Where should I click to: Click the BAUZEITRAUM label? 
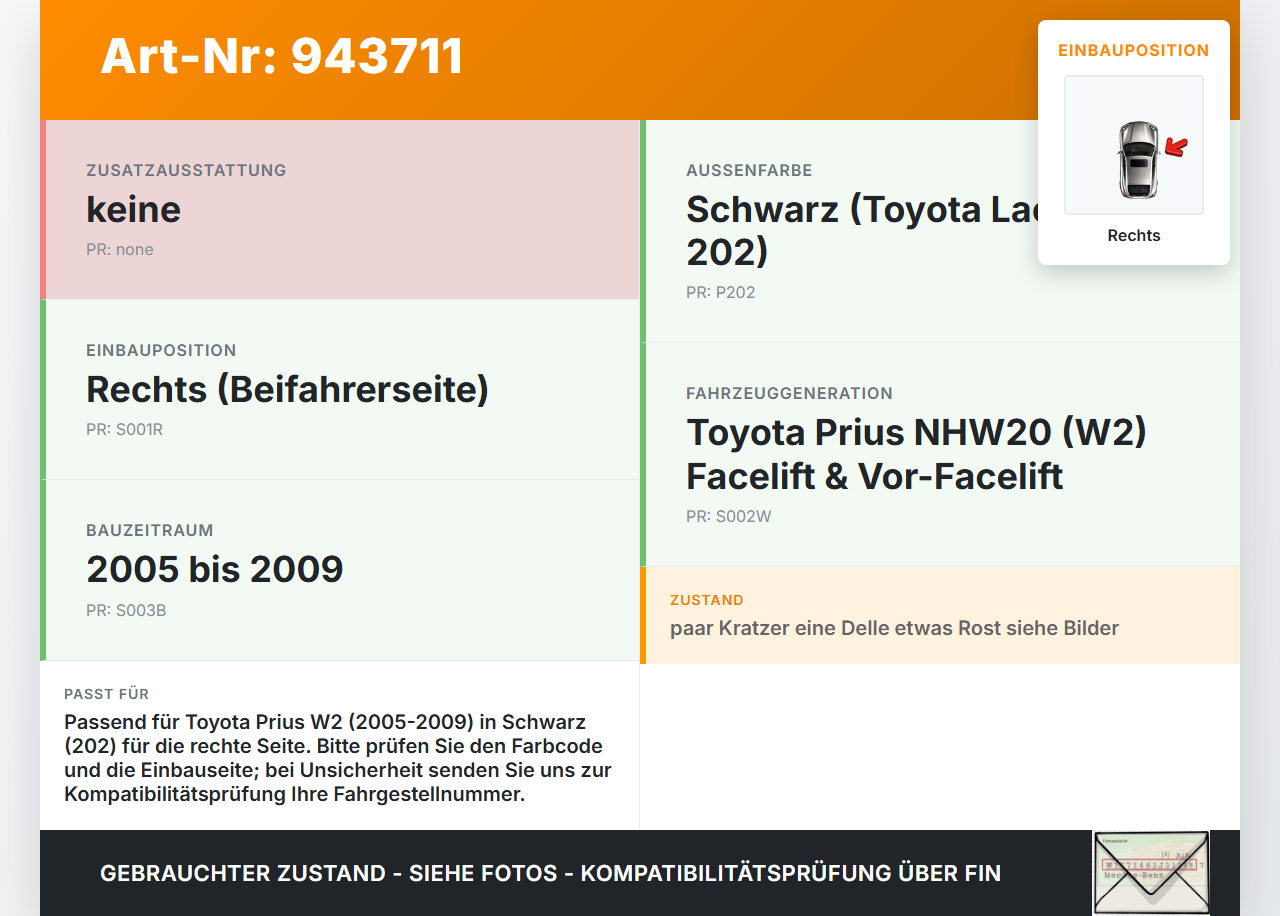150,530
